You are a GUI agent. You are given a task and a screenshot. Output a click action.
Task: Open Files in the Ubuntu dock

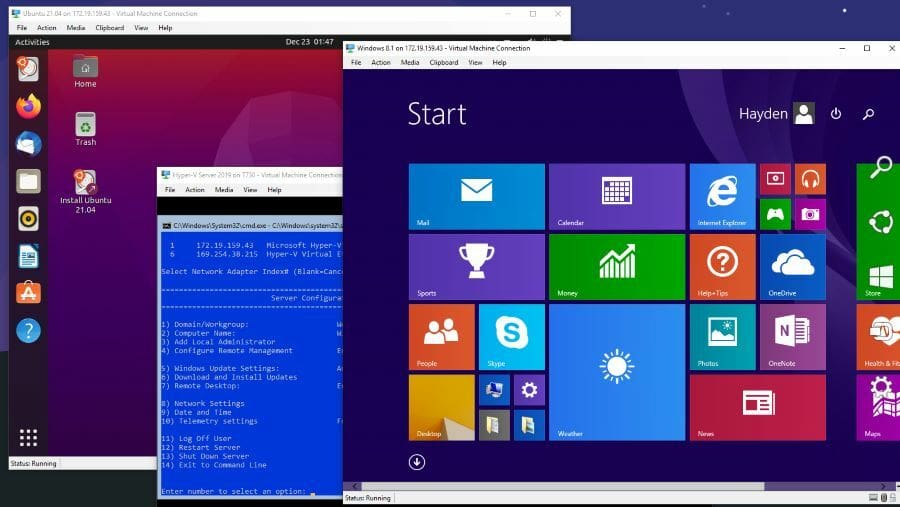[28, 181]
